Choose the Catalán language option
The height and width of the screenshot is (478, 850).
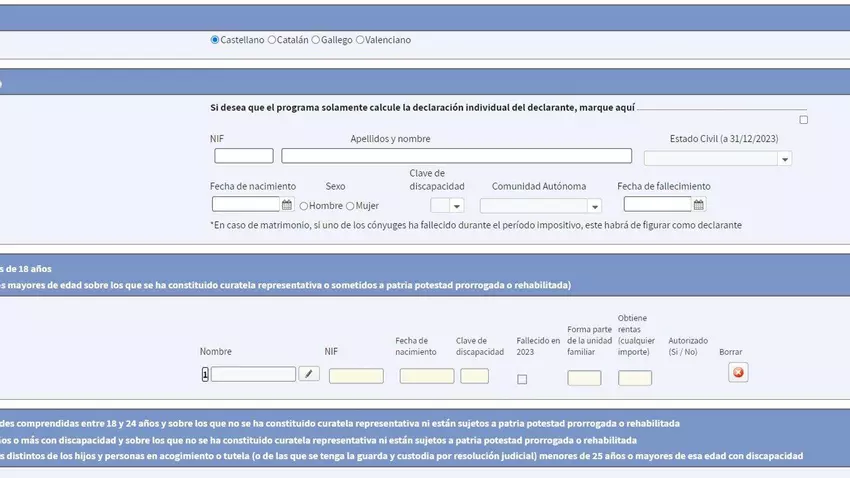pos(272,40)
